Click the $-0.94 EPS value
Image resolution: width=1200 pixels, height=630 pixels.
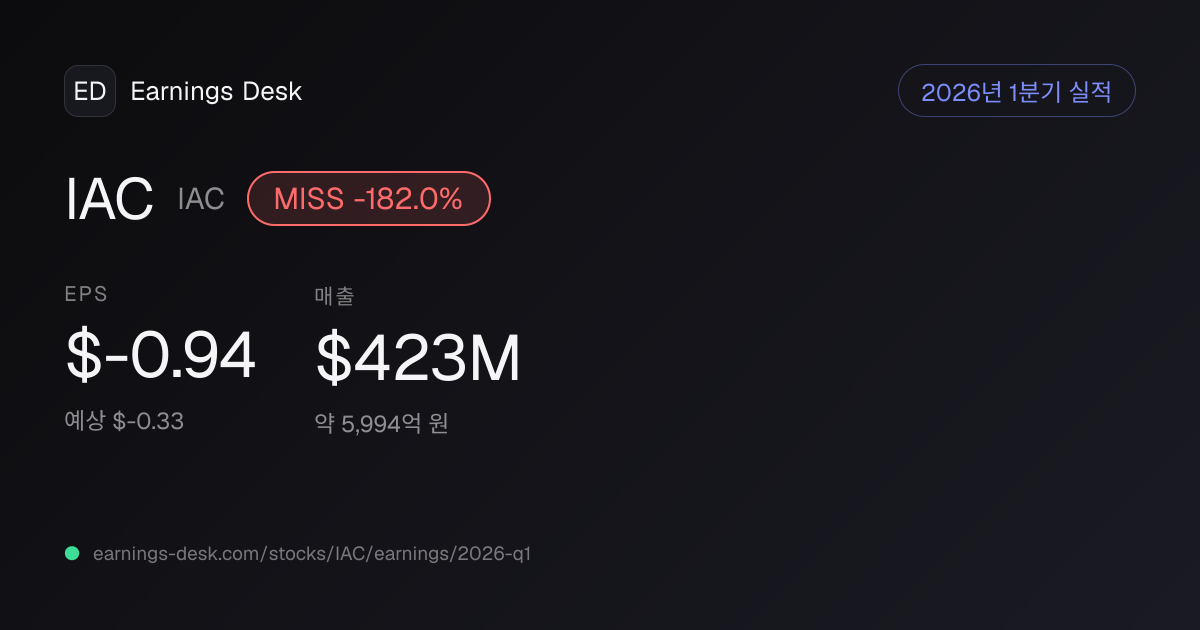(x=161, y=358)
